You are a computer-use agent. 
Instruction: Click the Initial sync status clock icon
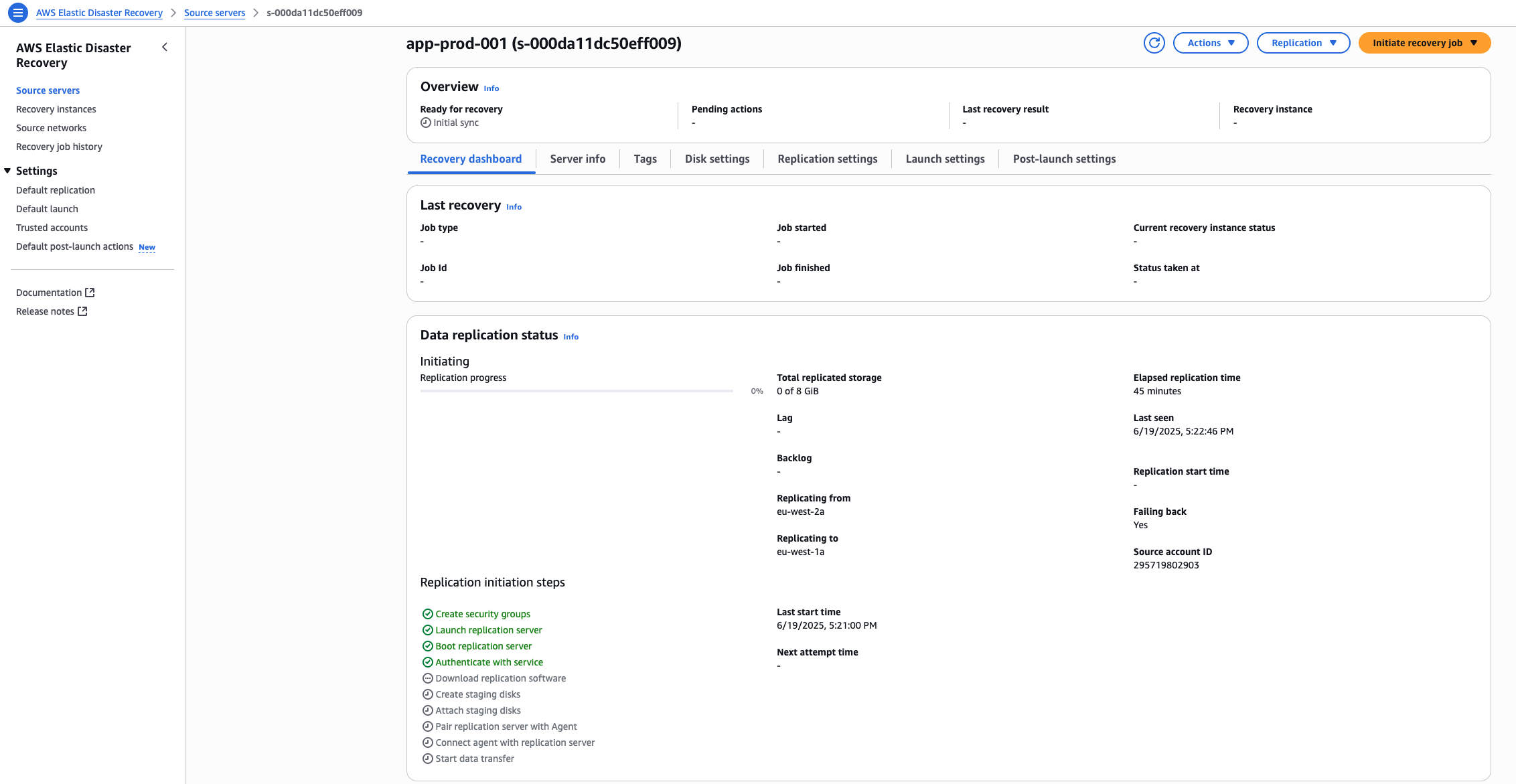(426, 122)
